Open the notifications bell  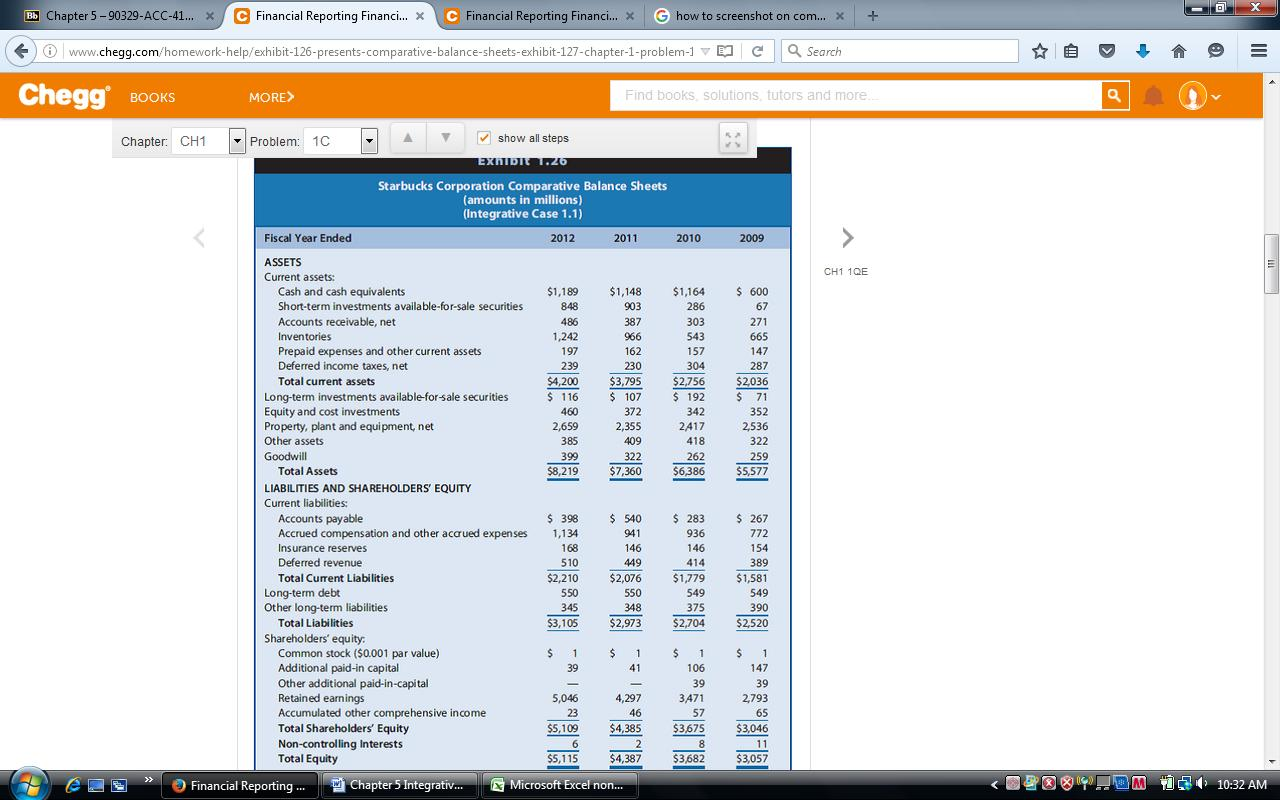tap(1154, 96)
